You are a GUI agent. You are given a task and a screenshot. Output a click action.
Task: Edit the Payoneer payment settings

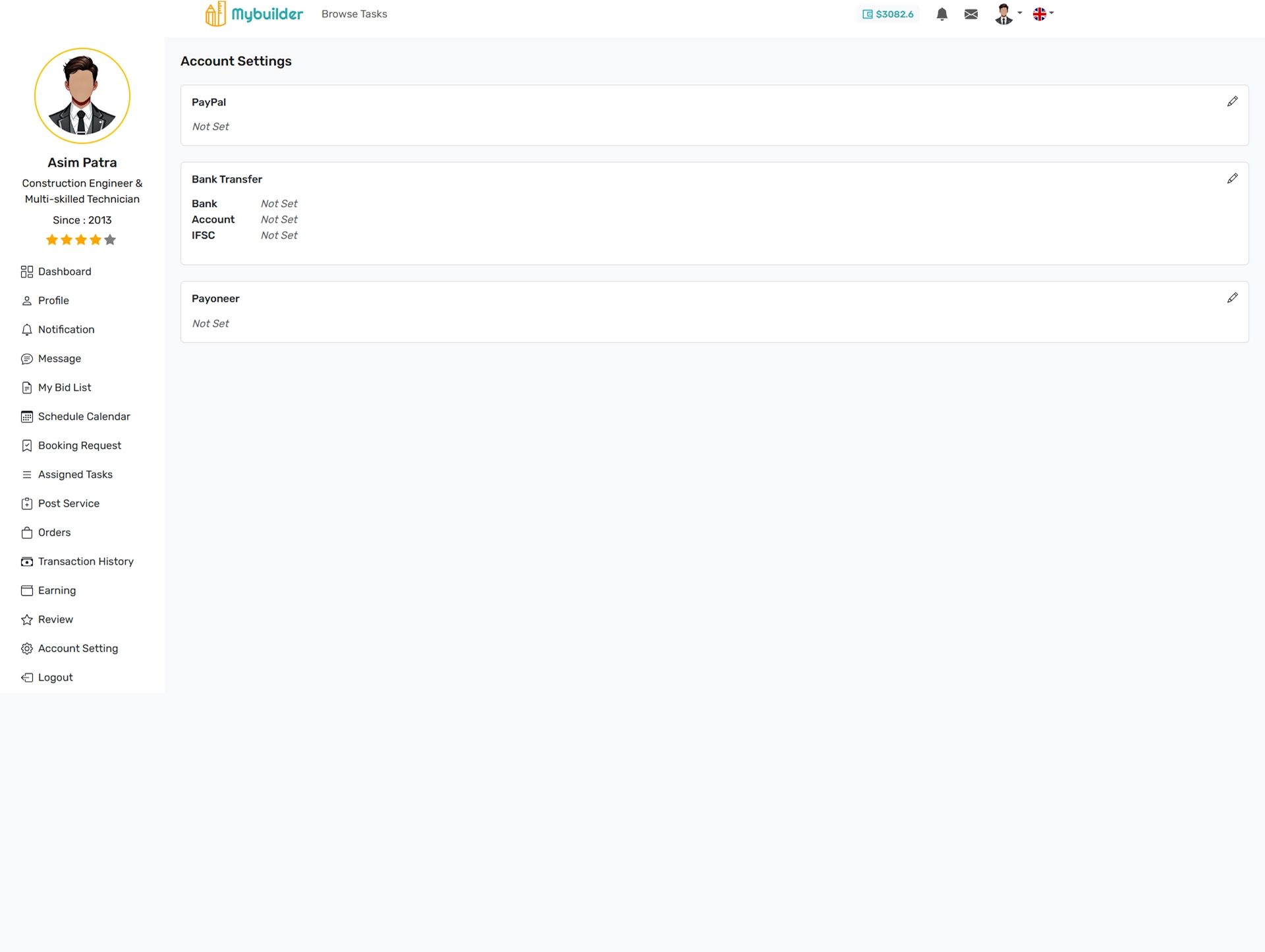tap(1232, 298)
